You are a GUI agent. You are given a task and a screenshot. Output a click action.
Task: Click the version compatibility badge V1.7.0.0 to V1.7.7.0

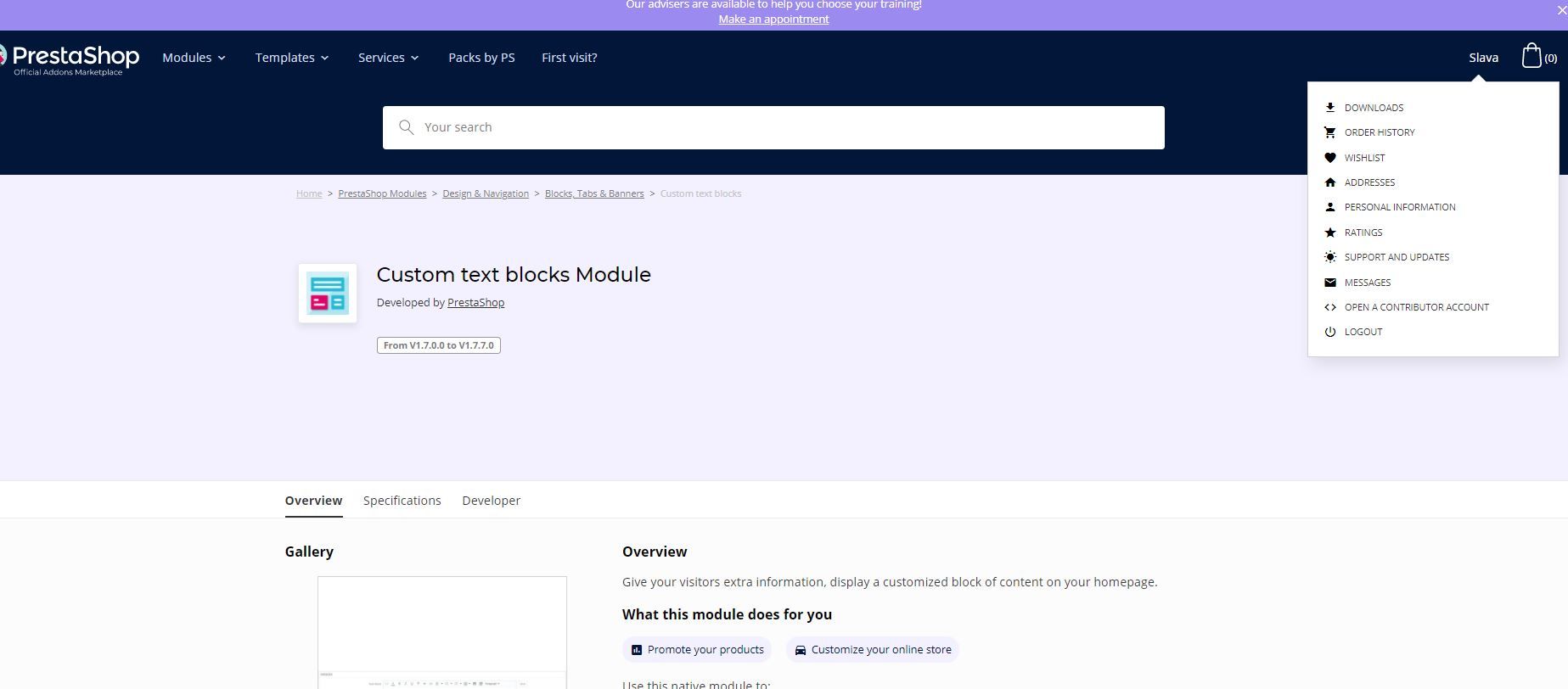[x=439, y=345]
